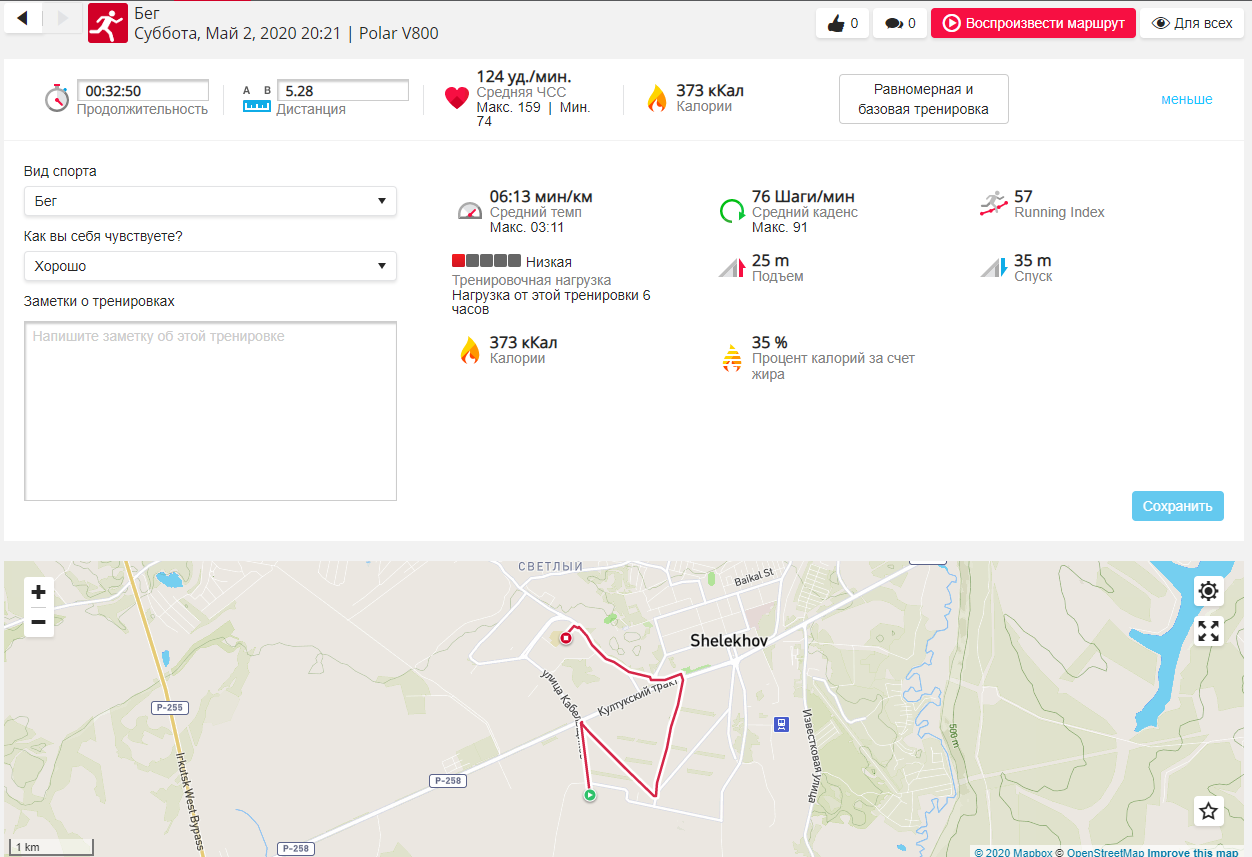Click flame icon beside the lower Калории label
The height and width of the screenshot is (857, 1252).
pyautogui.click(x=470, y=350)
